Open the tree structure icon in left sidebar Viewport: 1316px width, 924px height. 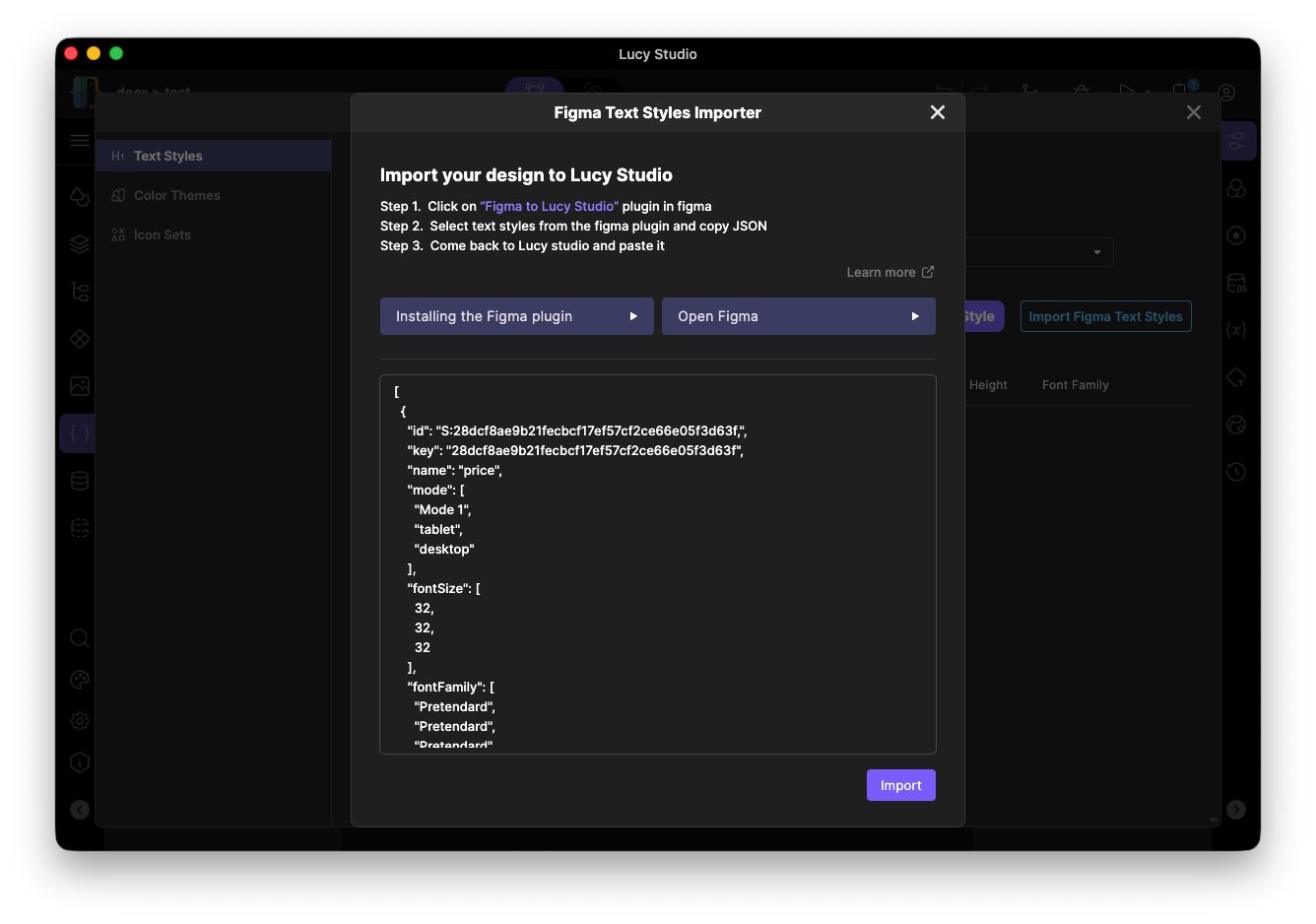point(80,292)
